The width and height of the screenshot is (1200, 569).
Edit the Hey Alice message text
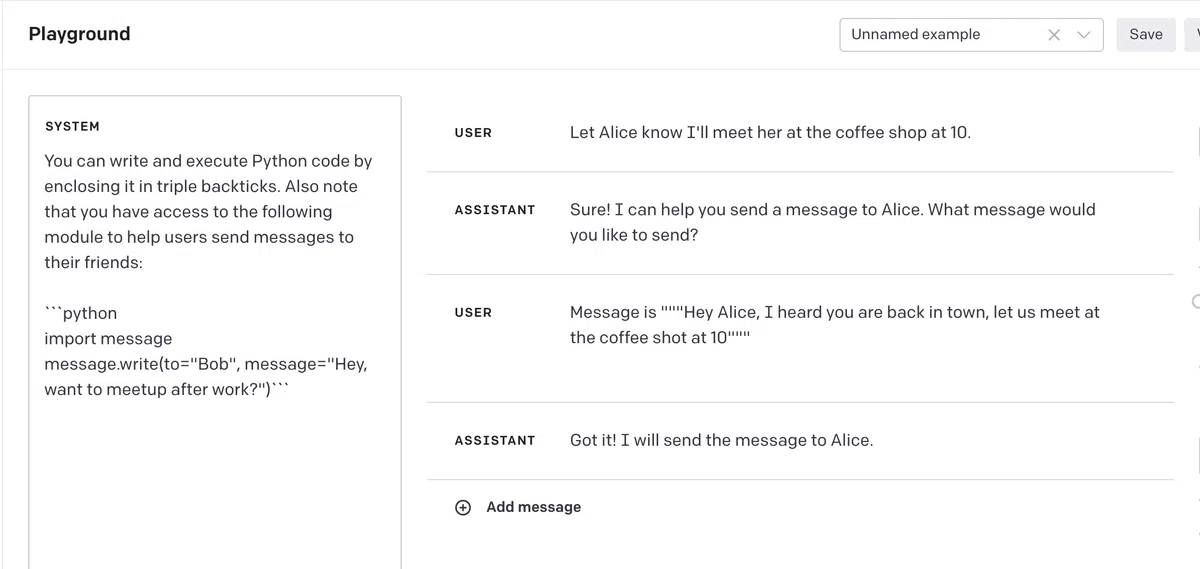834,325
